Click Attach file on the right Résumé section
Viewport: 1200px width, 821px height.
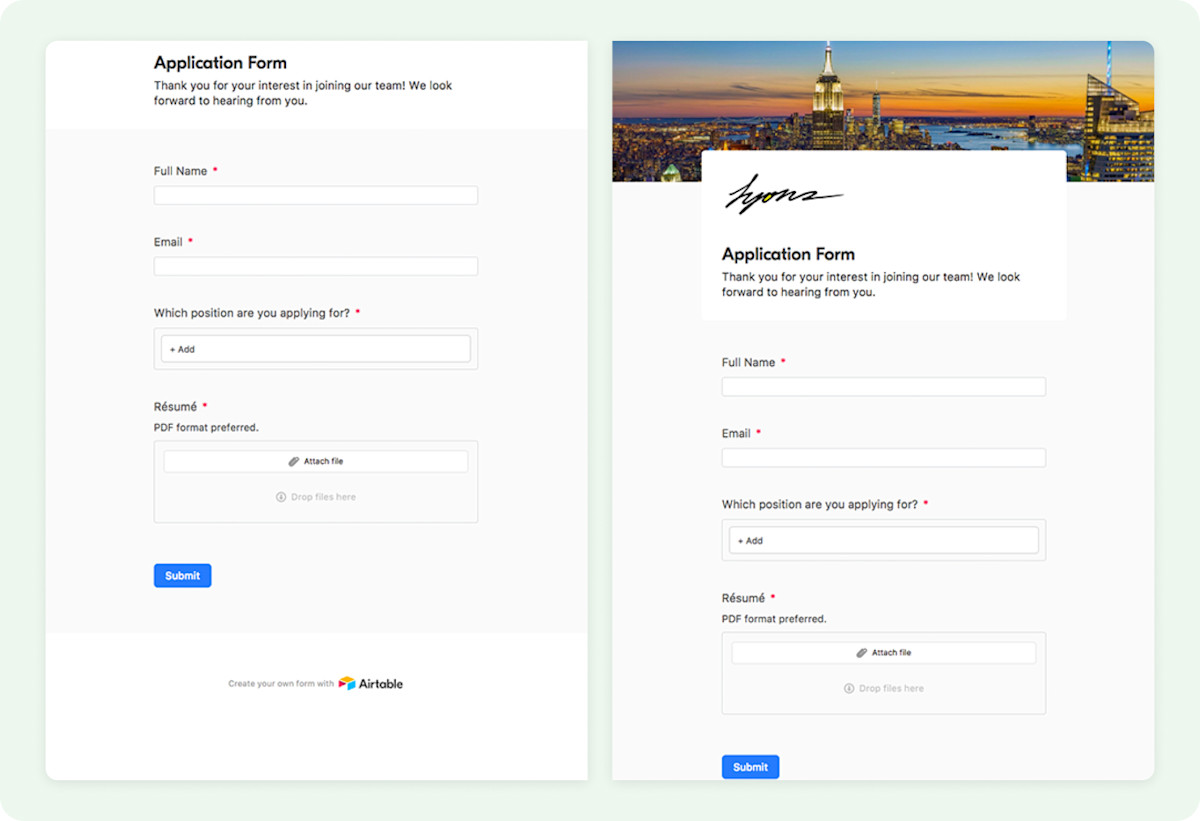883,652
